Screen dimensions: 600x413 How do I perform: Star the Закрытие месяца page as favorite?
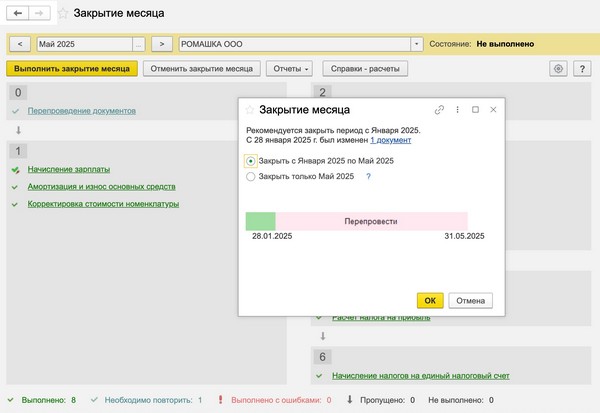point(63,15)
